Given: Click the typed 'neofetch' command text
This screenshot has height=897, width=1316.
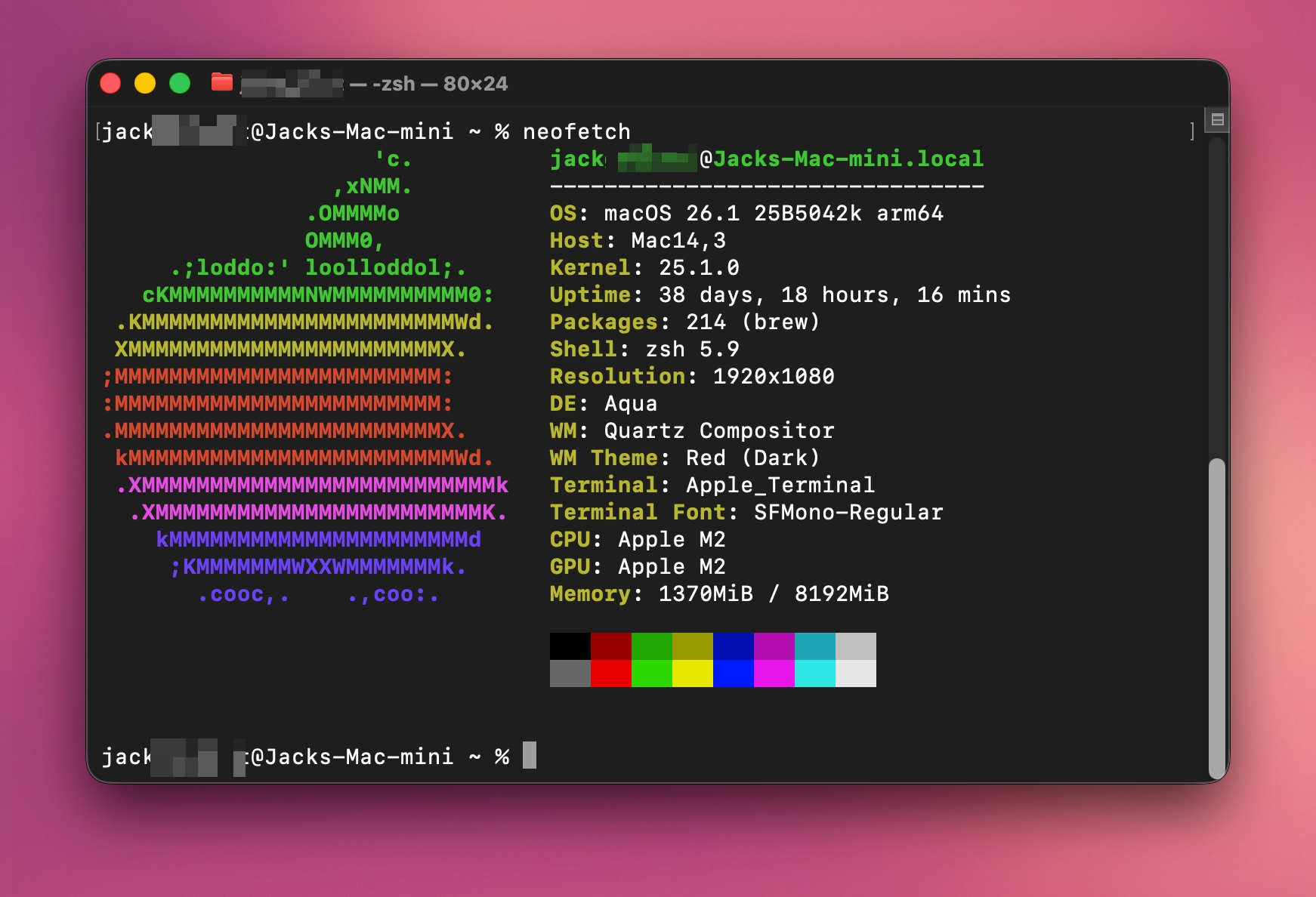Looking at the screenshot, I should pyautogui.click(x=576, y=131).
